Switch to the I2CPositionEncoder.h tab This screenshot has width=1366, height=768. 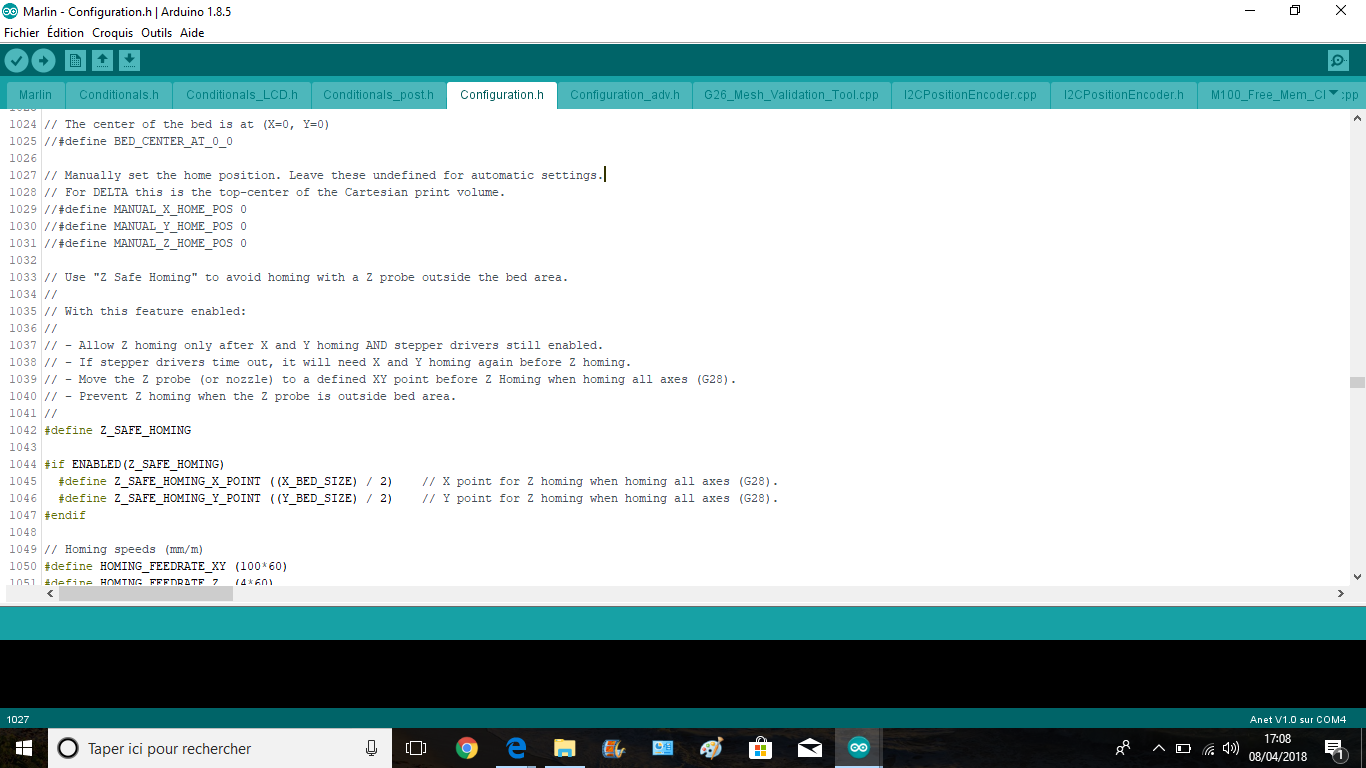point(1124,95)
